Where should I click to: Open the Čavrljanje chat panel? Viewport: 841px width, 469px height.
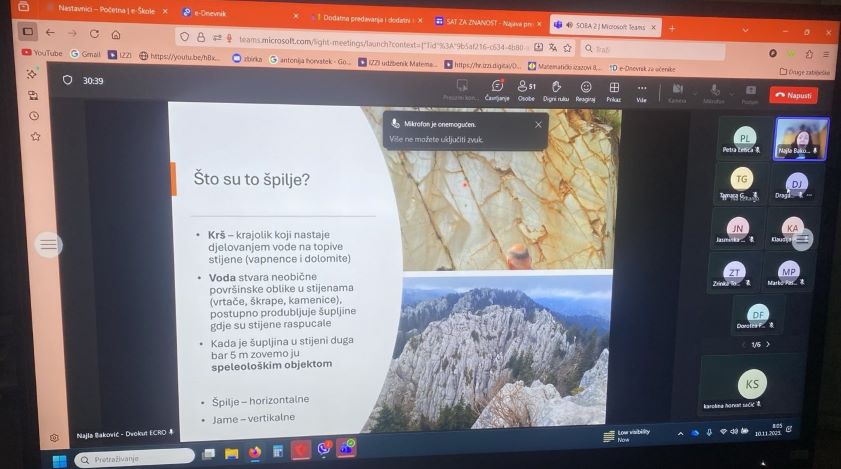coord(496,90)
